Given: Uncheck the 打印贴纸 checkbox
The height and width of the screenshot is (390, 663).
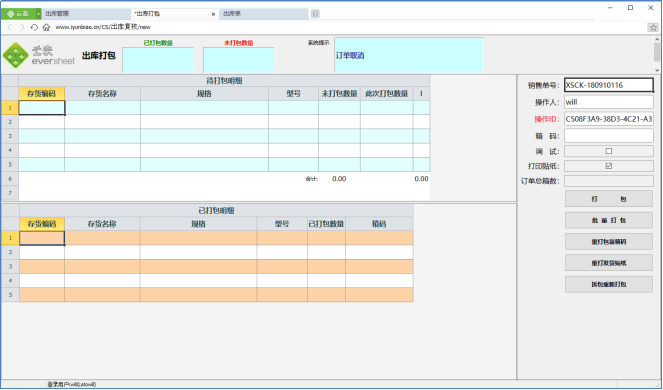Looking at the screenshot, I should (608, 166).
